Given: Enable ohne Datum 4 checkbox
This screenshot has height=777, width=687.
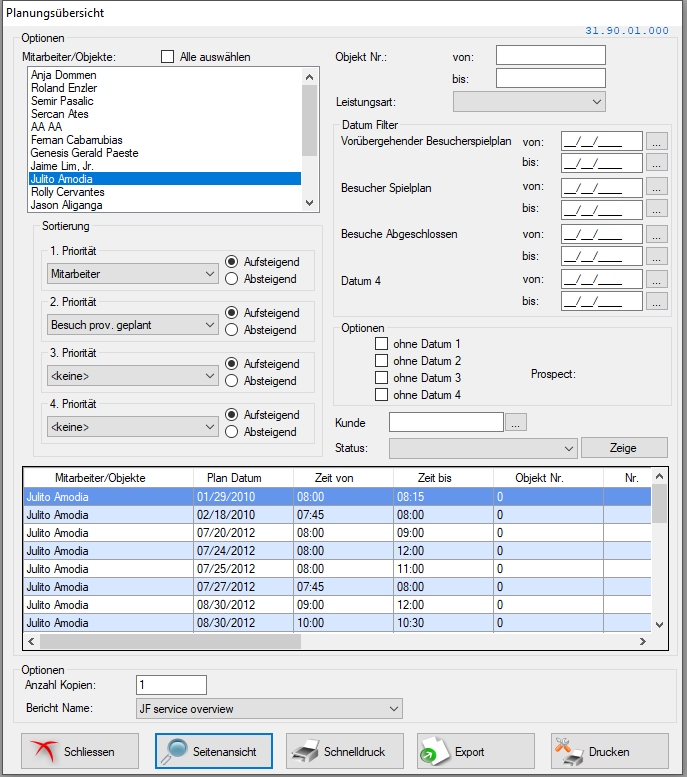Looking at the screenshot, I should [x=381, y=394].
